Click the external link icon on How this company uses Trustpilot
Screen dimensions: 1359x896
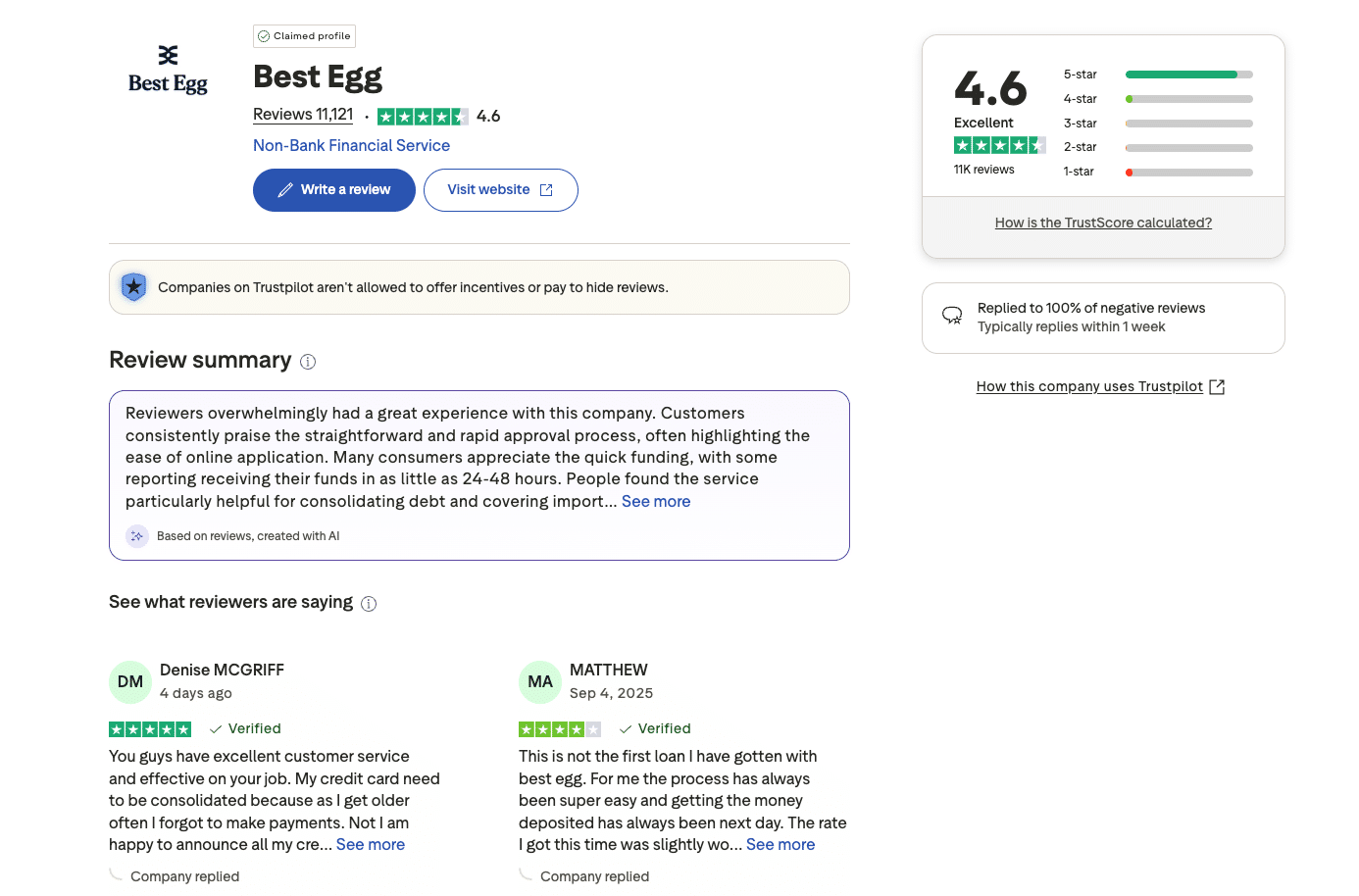click(x=1217, y=386)
